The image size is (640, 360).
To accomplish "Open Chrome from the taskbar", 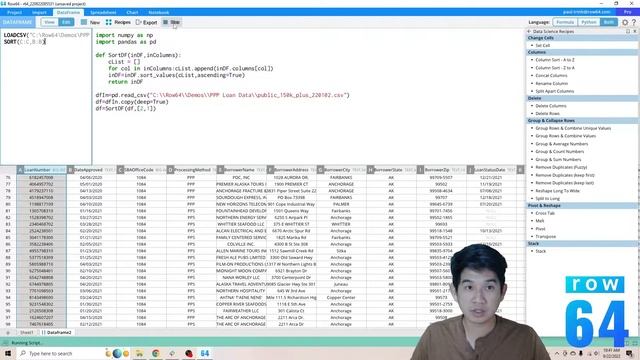I will coord(156,353).
